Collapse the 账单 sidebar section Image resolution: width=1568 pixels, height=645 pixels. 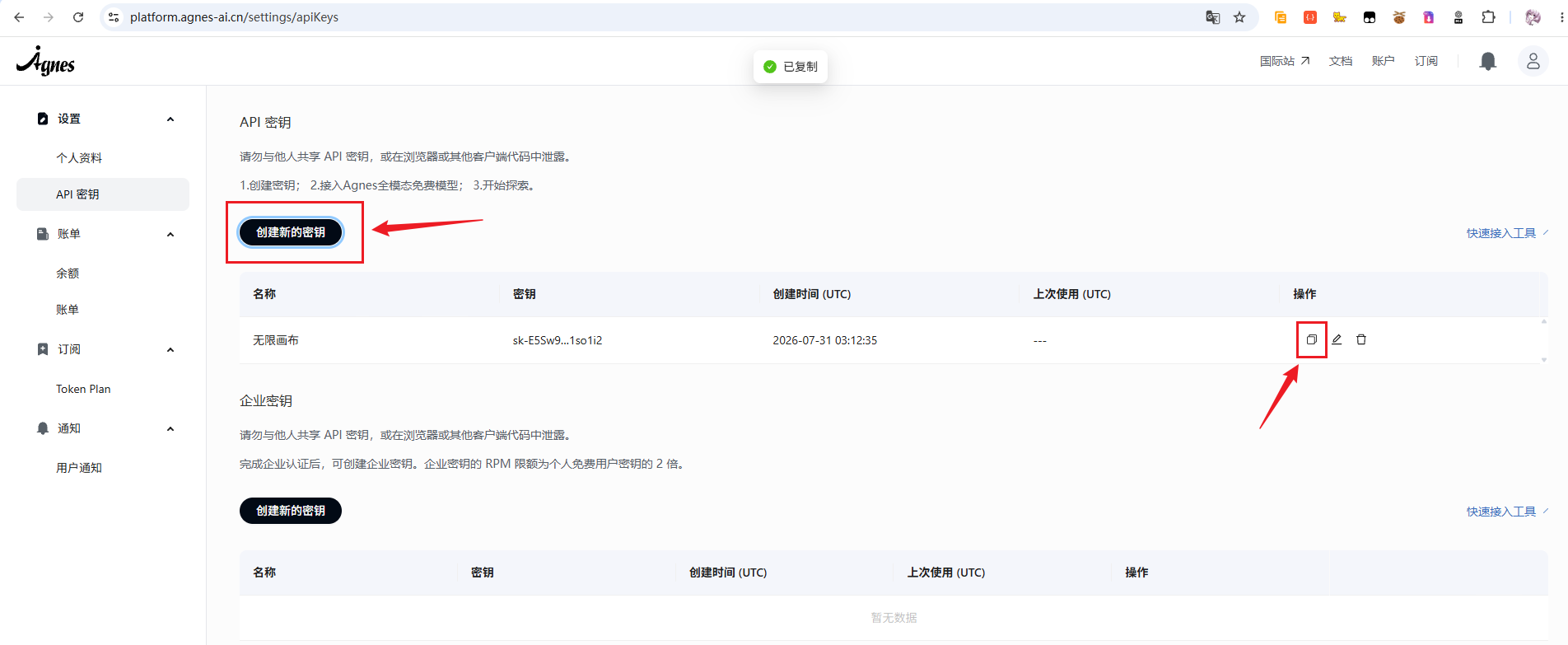pyautogui.click(x=170, y=234)
